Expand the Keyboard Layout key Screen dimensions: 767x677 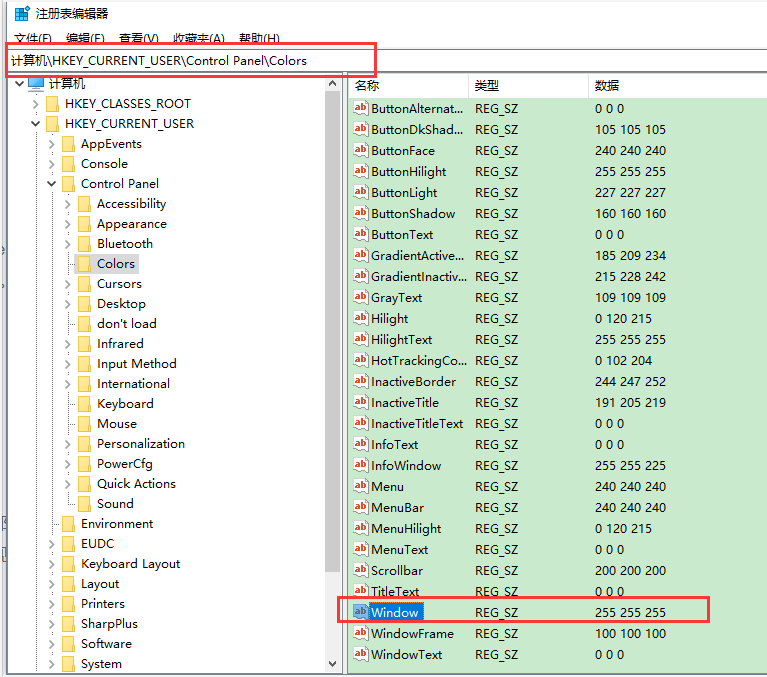[x=51, y=564]
